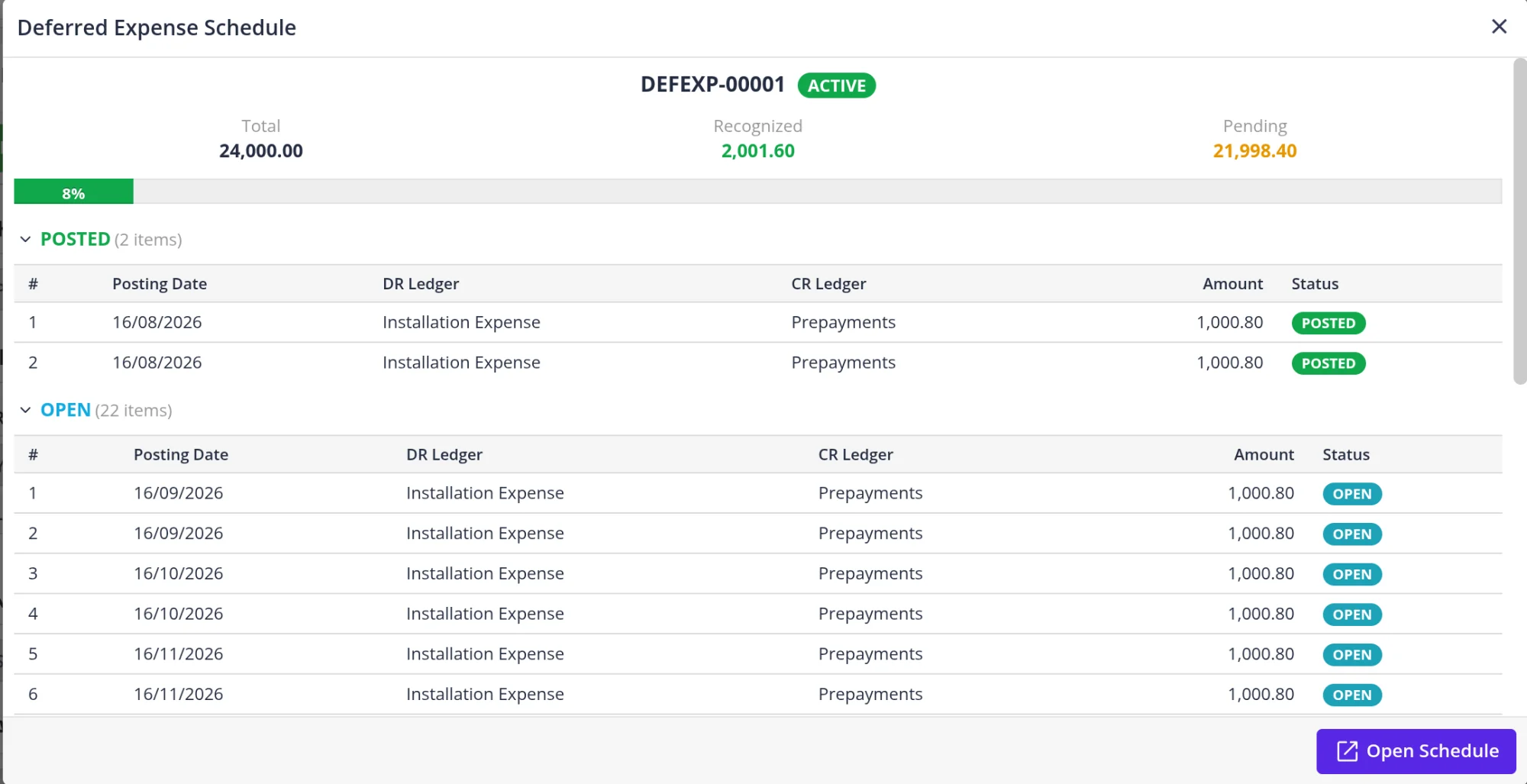Image resolution: width=1527 pixels, height=784 pixels.
Task: Close the Deferred Expense Schedule dialog
Action: [1499, 27]
